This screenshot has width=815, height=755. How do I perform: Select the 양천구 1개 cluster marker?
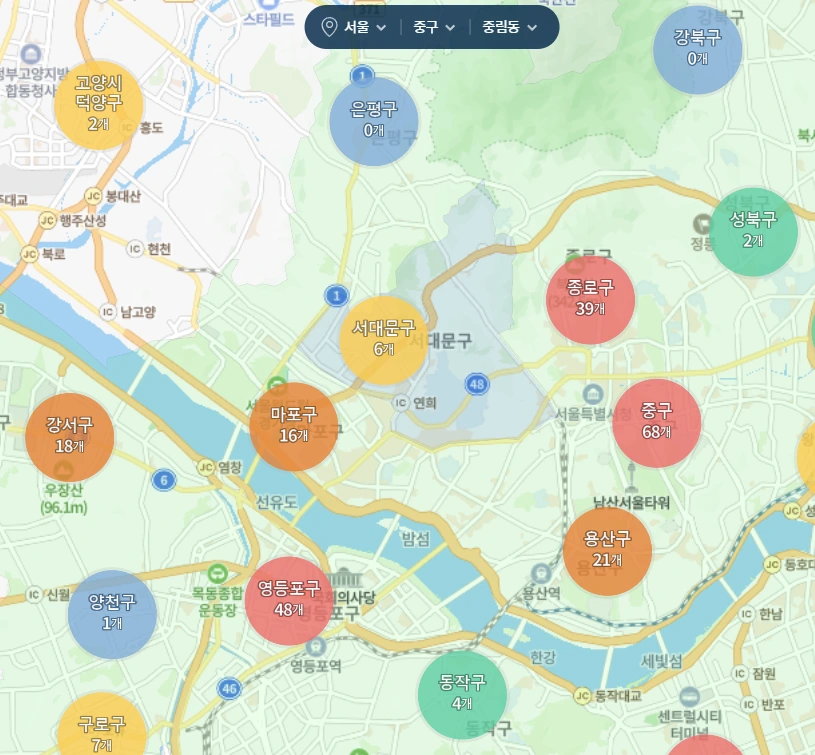coord(112,615)
